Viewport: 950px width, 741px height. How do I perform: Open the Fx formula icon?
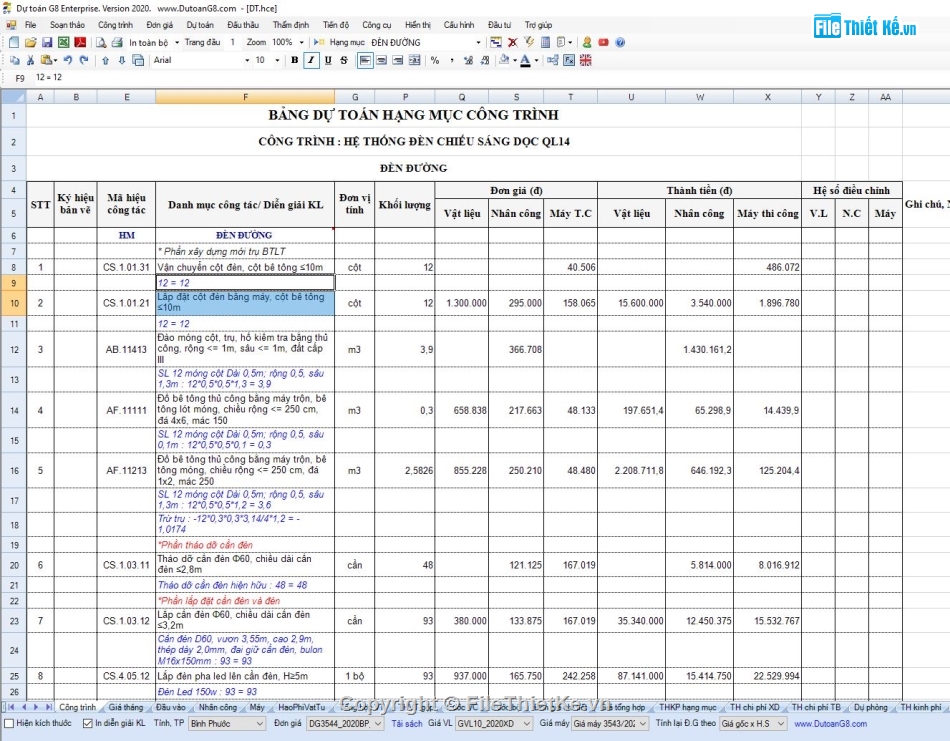click(569, 60)
